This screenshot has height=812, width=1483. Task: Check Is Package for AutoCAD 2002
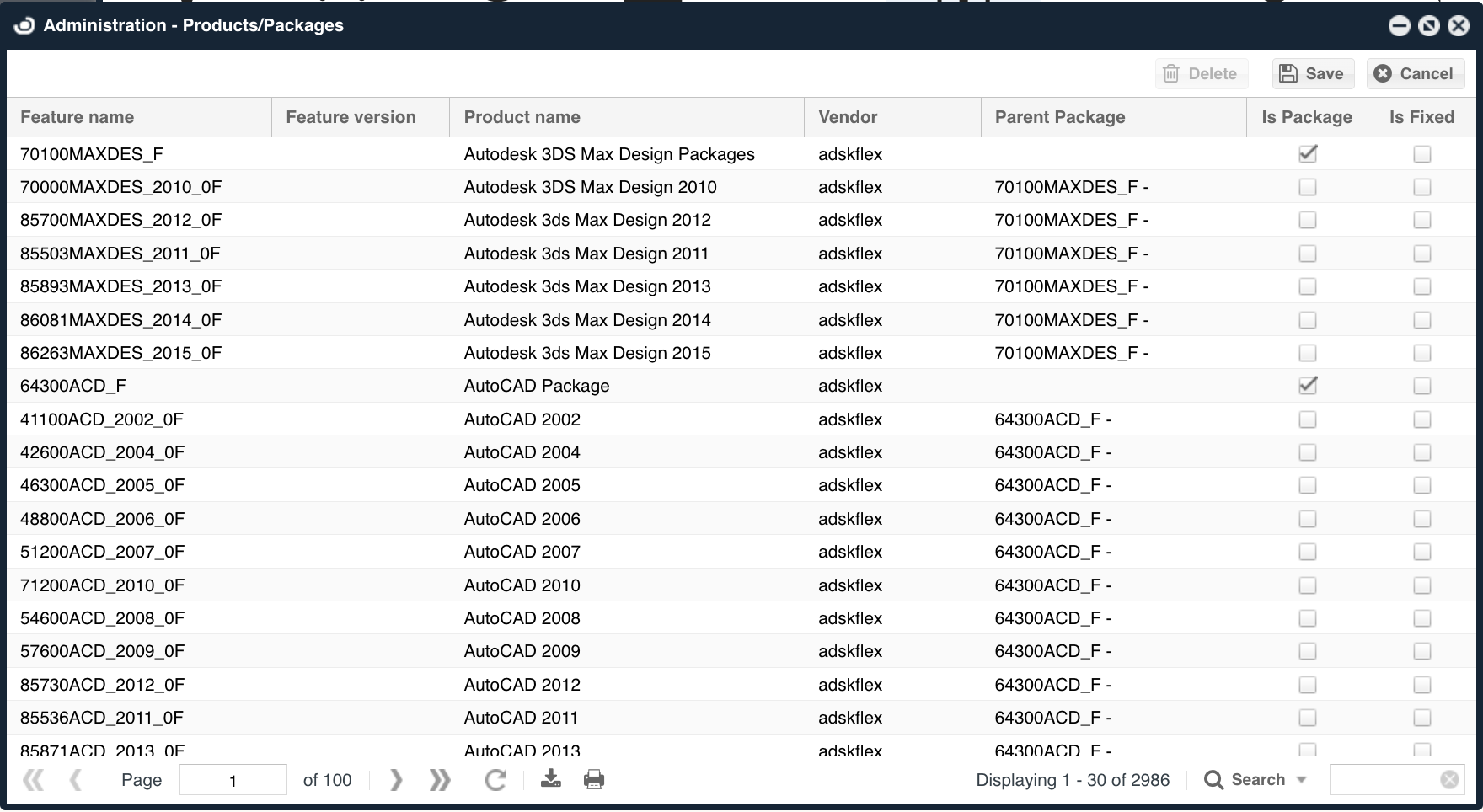1308,419
